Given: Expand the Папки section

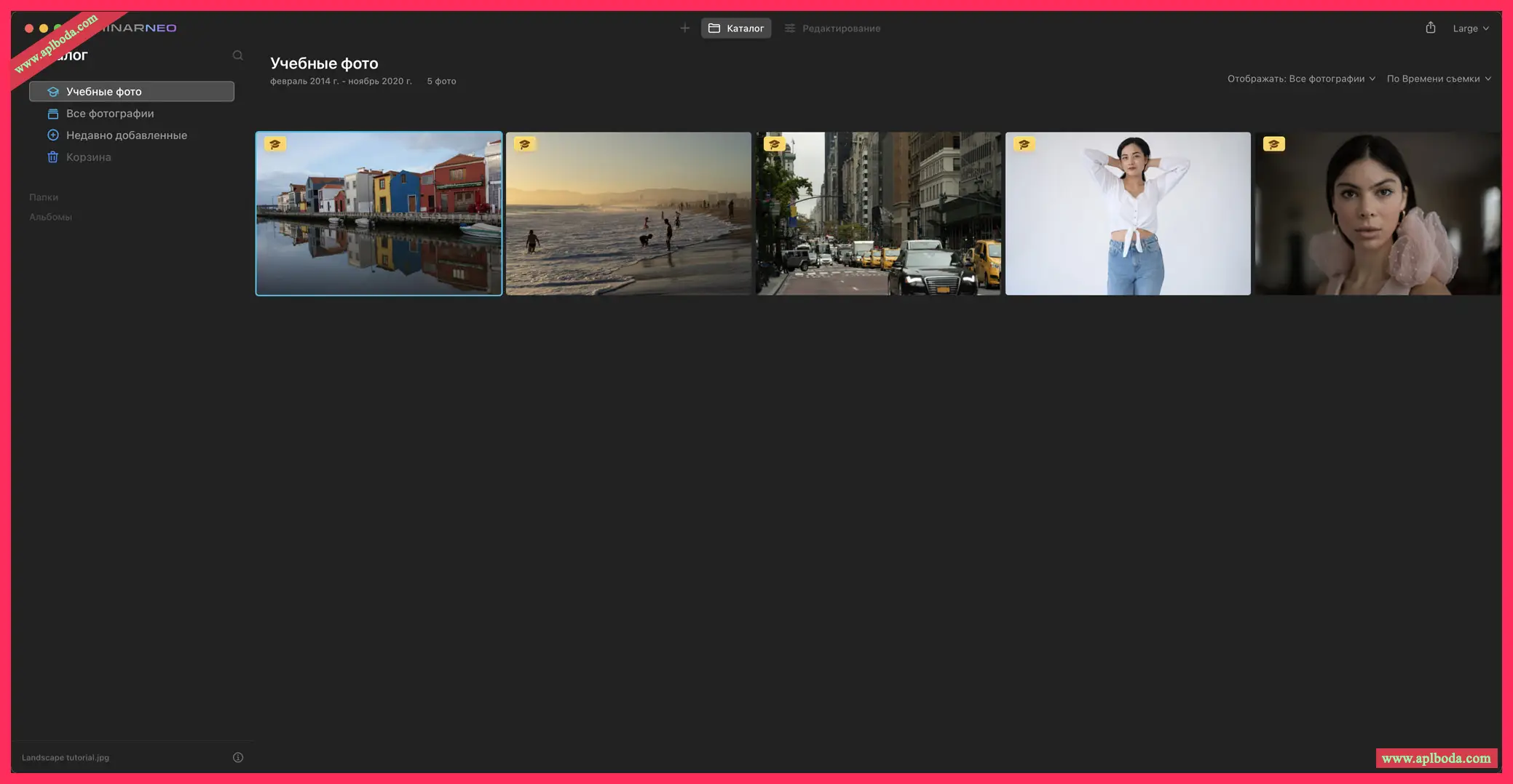Looking at the screenshot, I should pyautogui.click(x=43, y=197).
